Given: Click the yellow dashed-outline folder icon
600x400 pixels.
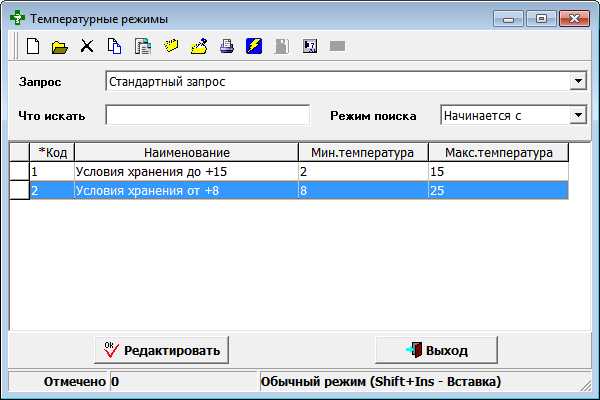Looking at the screenshot, I should pos(171,46).
